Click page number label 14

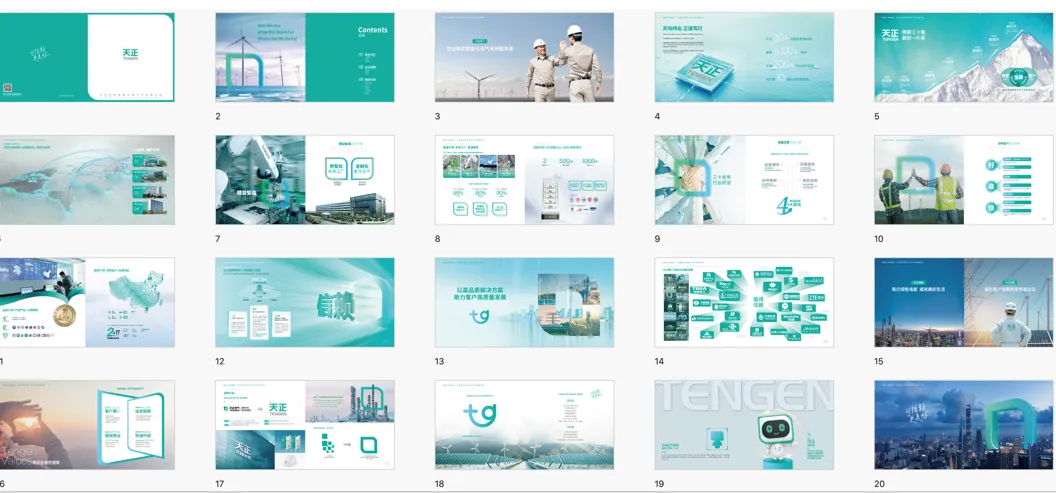pyautogui.click(x=659, y=362)
